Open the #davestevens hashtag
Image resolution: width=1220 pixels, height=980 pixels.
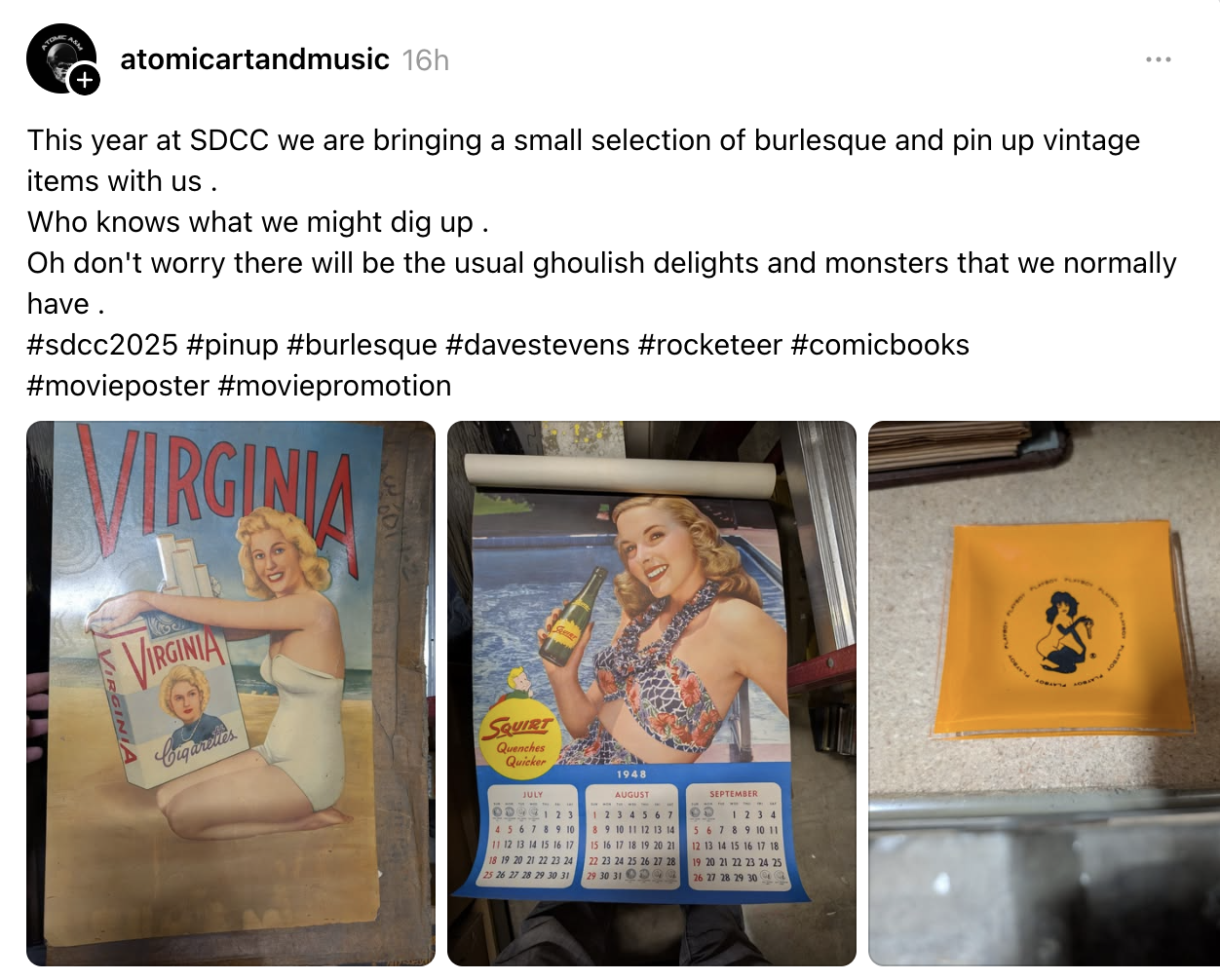click(x=537, y=345)
